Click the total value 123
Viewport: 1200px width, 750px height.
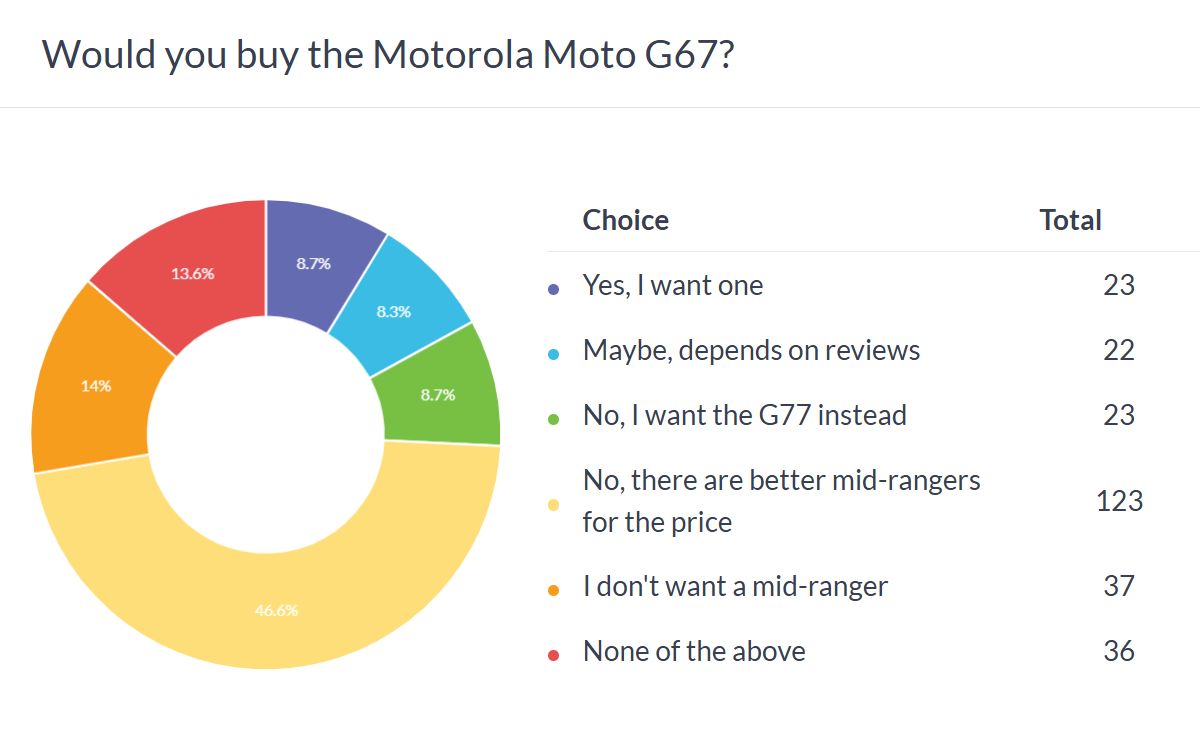[x=1119, y=500]
